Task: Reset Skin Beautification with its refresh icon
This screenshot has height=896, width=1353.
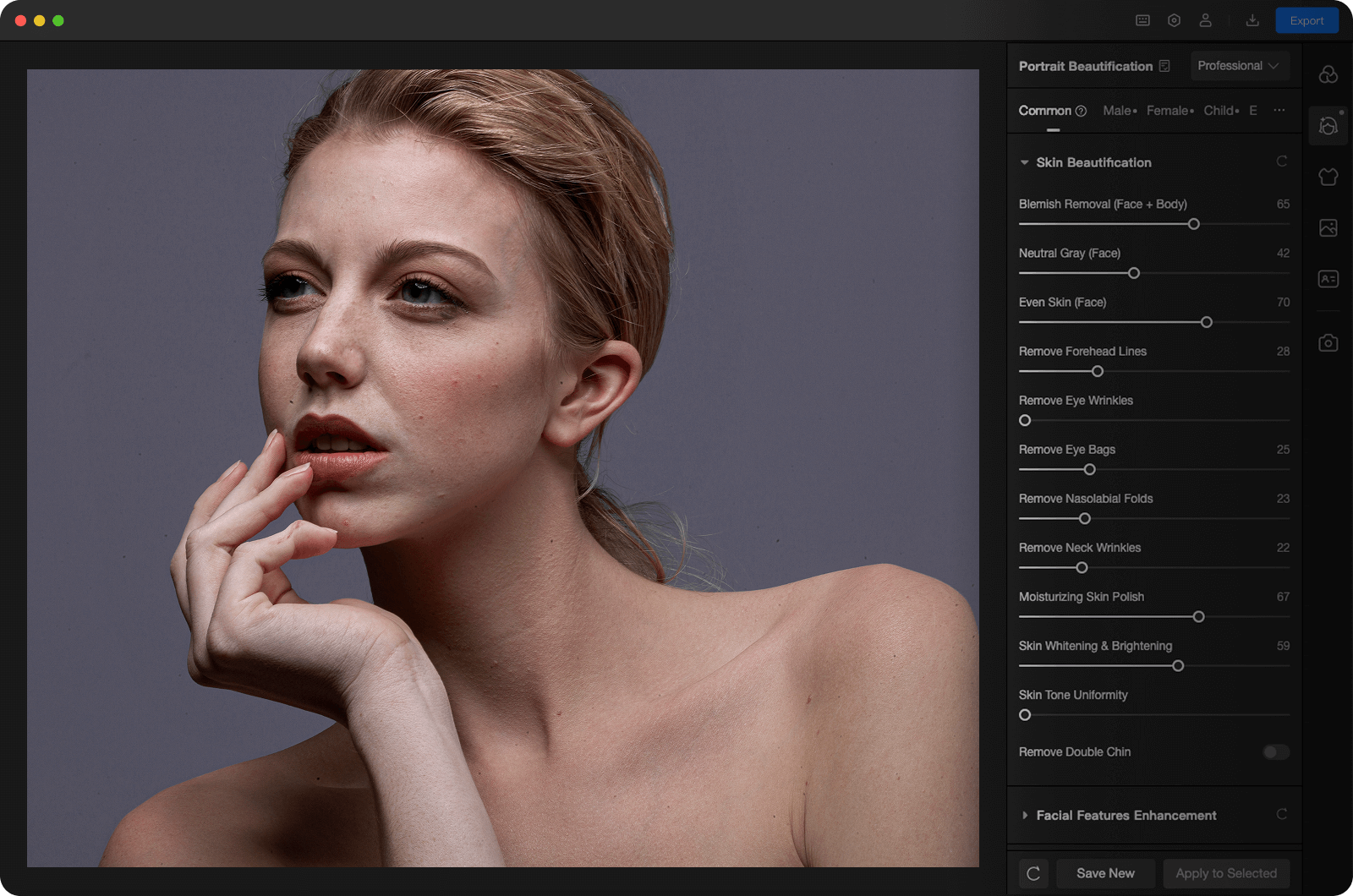Action: coord(1282,161)
